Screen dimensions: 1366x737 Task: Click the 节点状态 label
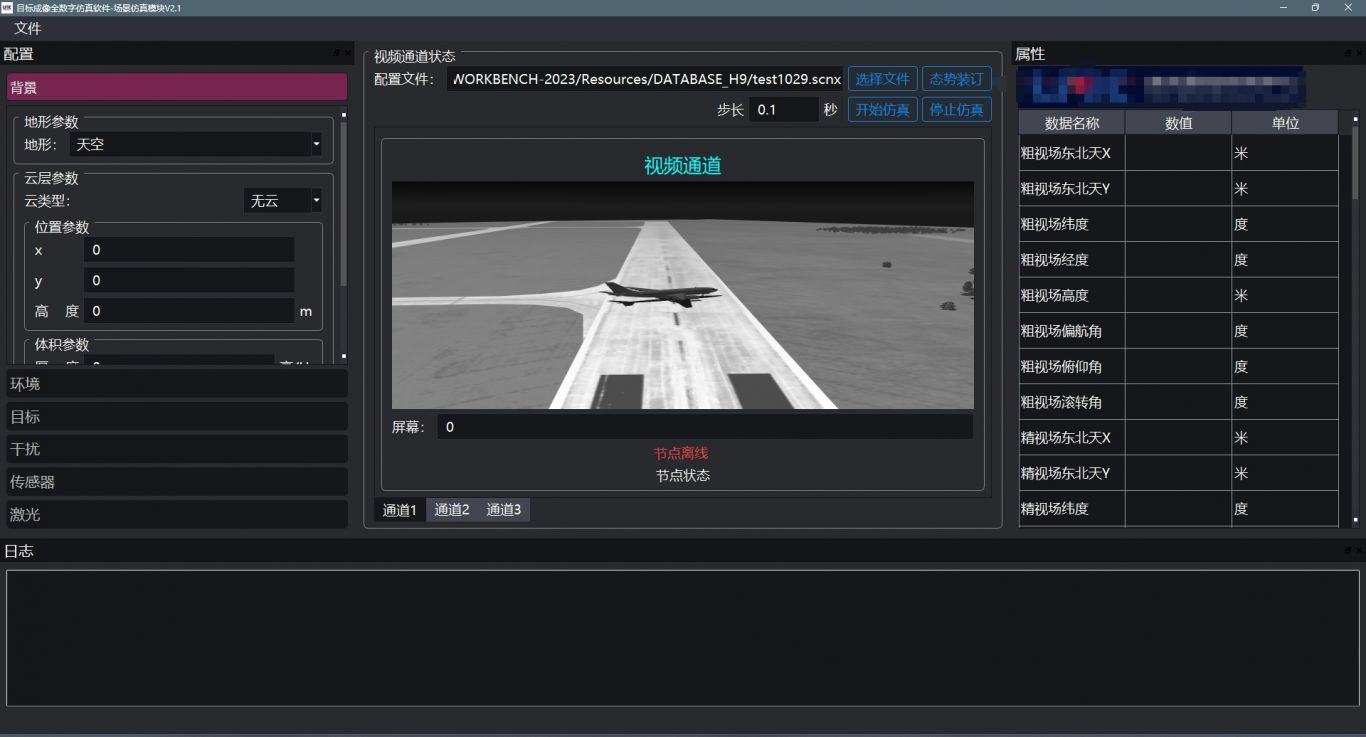[683, 475]
